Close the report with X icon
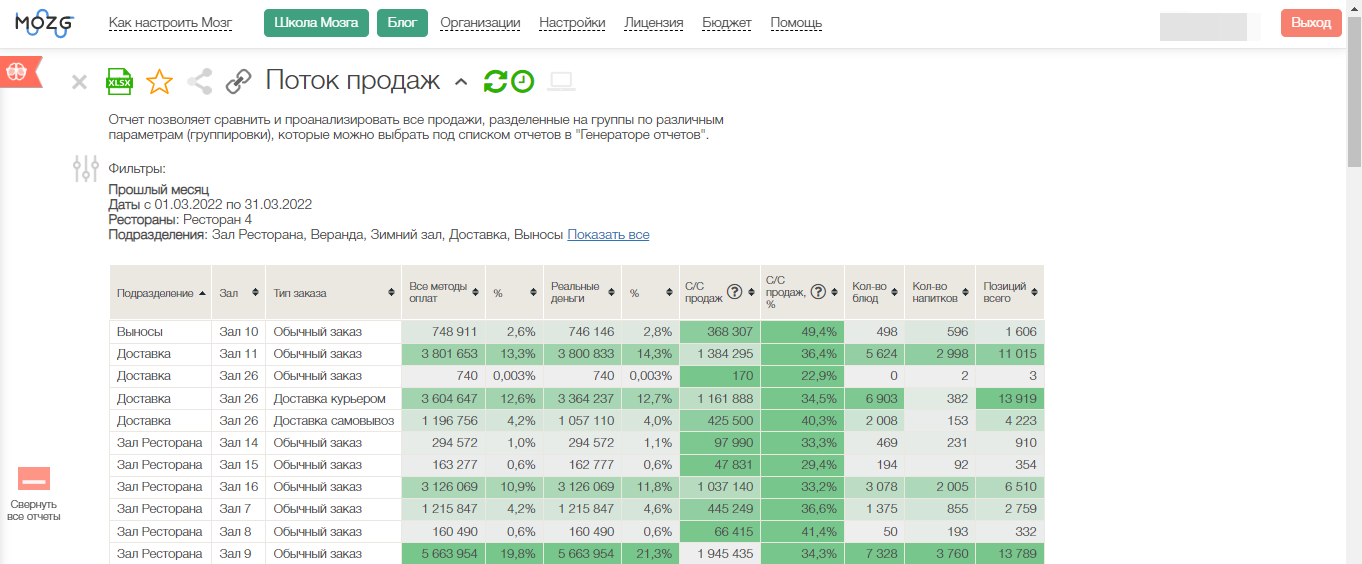1362x564 pixels. coord(79,82)
